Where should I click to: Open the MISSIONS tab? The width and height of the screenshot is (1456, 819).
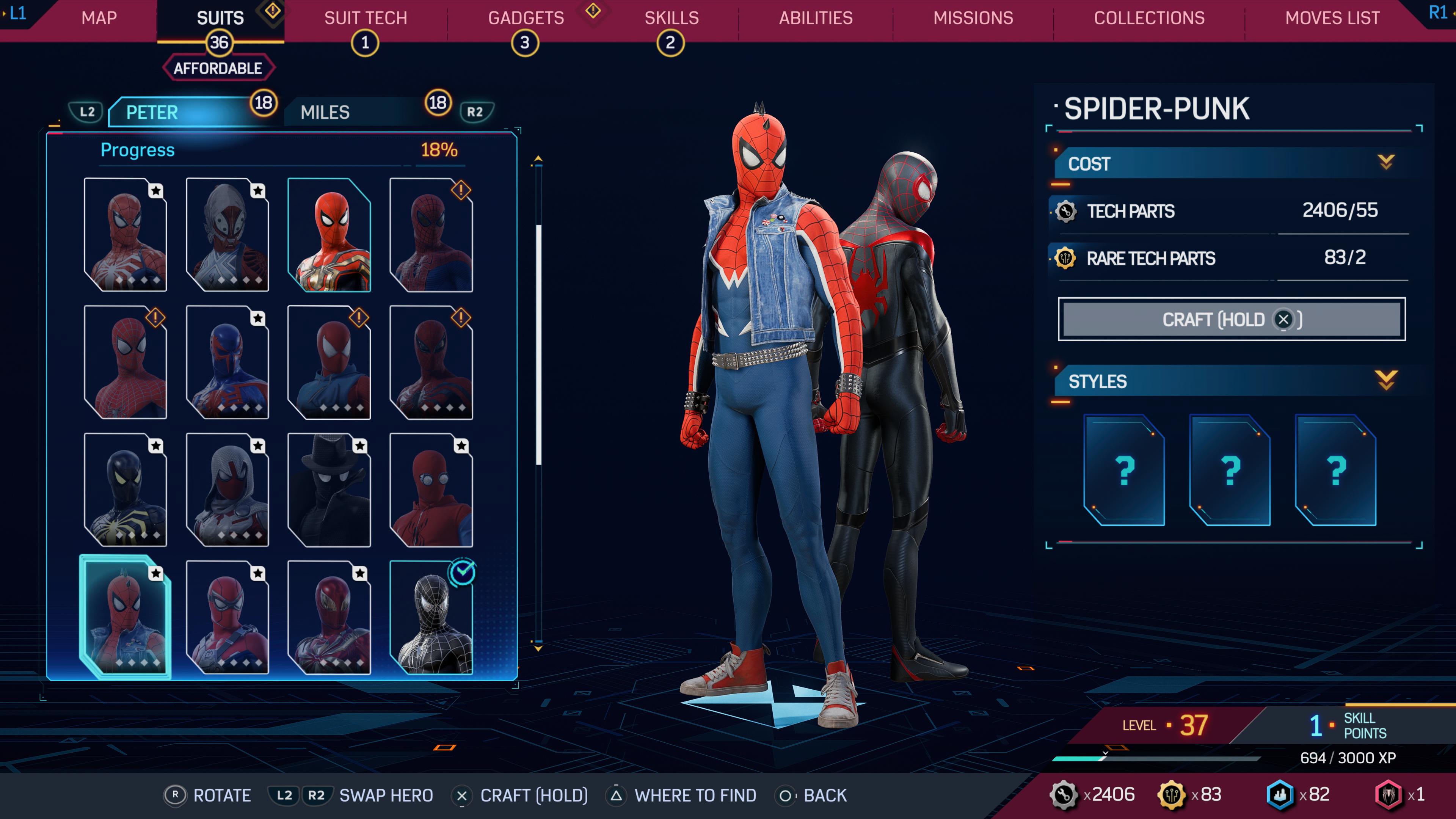pyautogui.click(x=973, y=18)
